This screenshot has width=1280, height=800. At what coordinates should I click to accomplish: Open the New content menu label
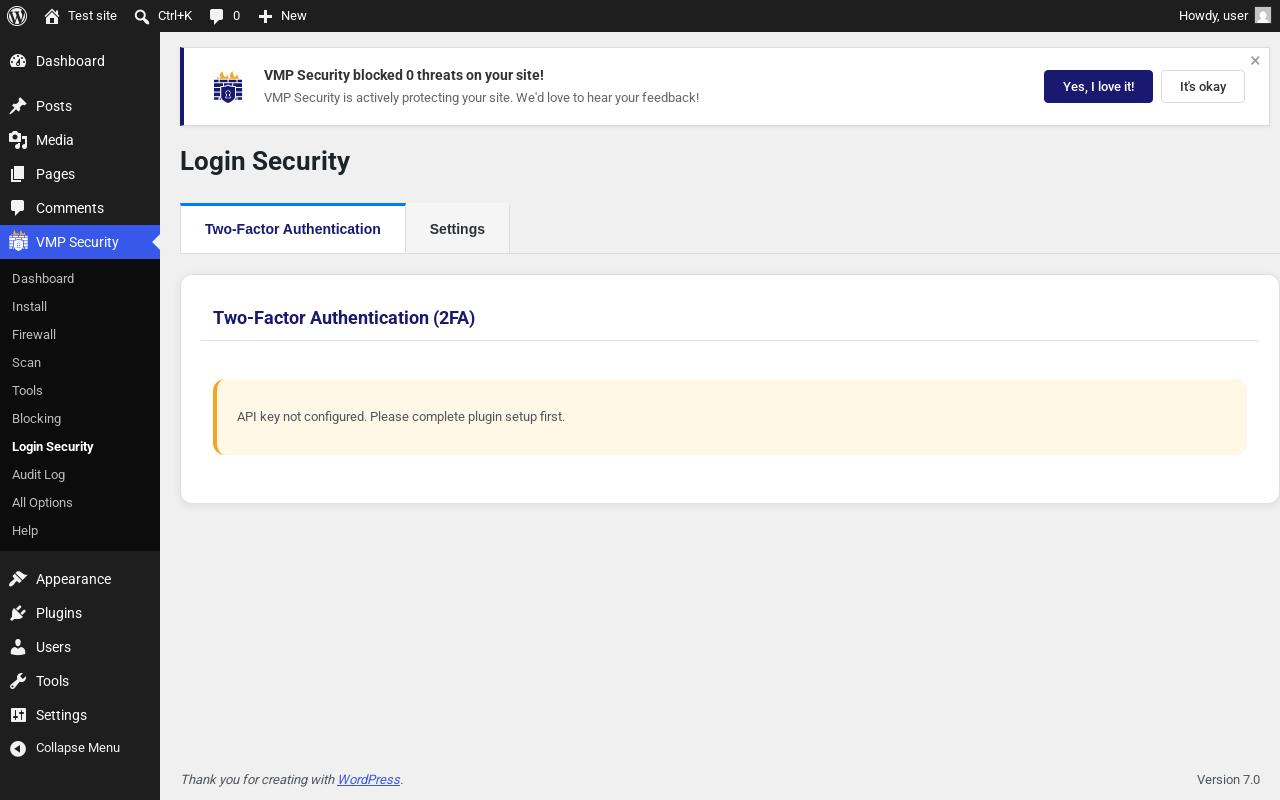[x=294, y=16]
